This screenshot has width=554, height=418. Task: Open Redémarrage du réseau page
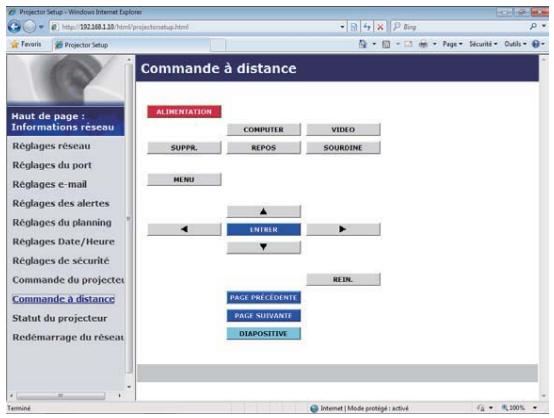coord(68,337)
